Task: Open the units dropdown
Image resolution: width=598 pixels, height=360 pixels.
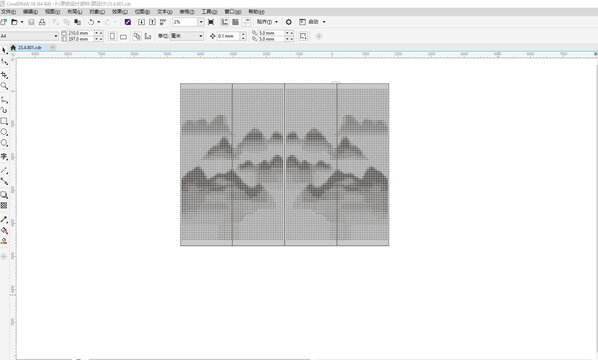Action: tap(201, 36)
